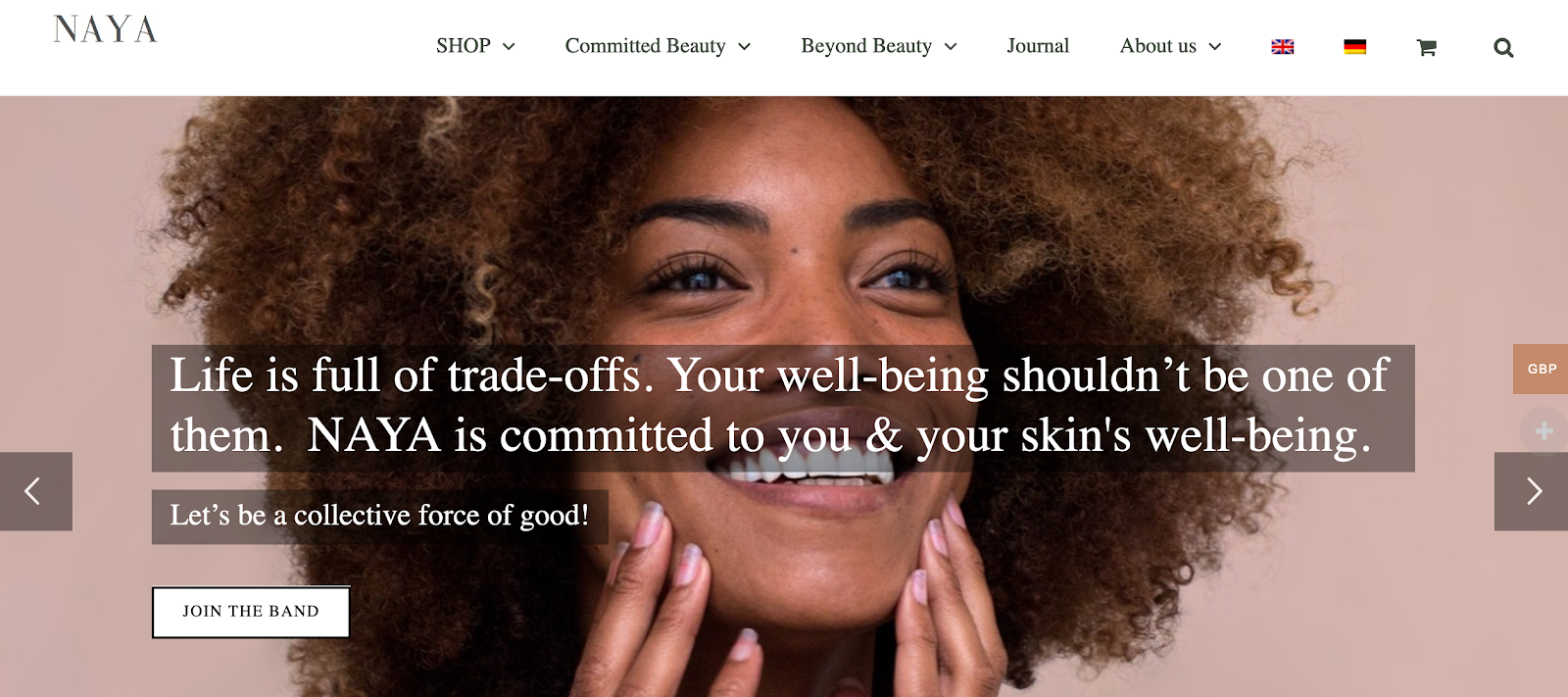Expand the Beyond Beauty dropdown chevron
1568x697 pixels.
pos(951,47)
